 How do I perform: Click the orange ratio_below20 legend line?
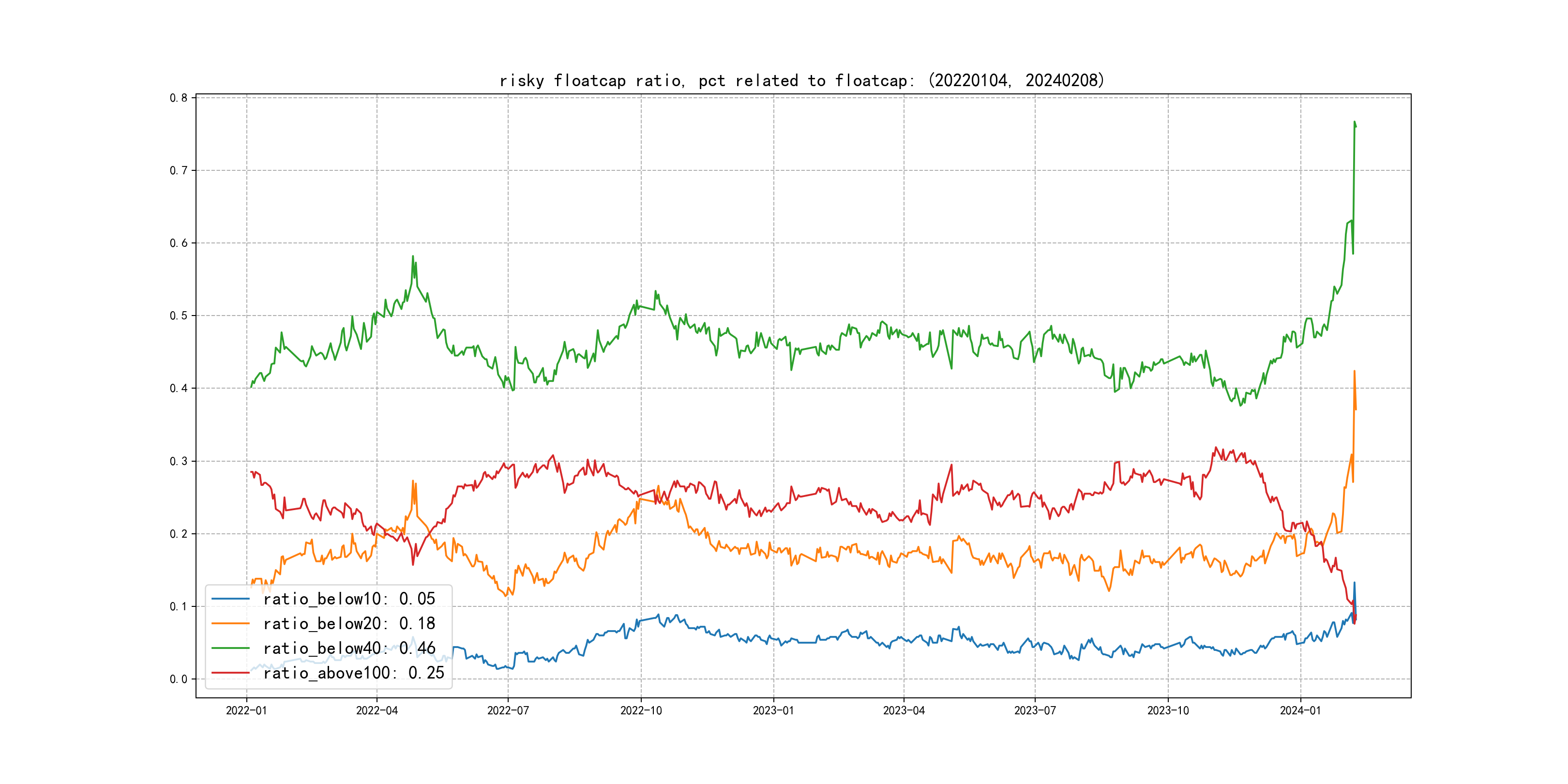pos(230,623)
